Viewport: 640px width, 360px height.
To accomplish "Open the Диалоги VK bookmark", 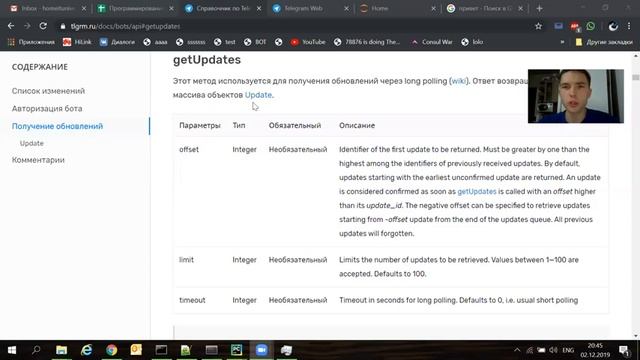I will click(x=117, y=42).
